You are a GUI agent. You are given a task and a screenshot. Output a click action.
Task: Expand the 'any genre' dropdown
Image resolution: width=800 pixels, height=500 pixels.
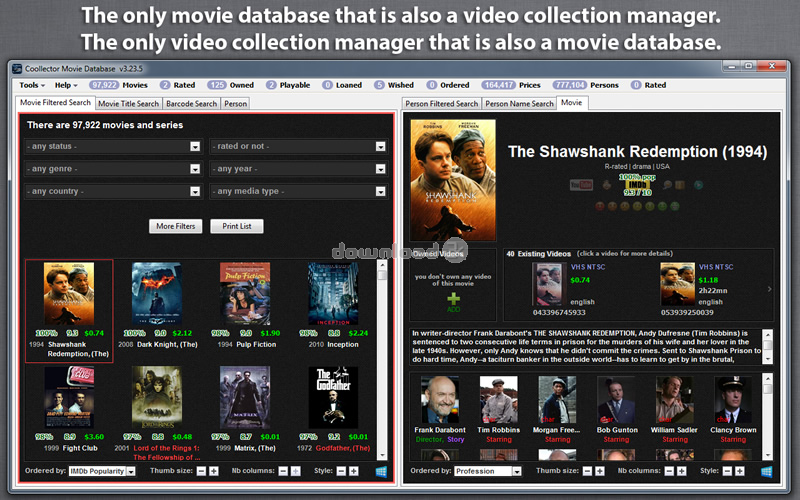tap(114, 169)
